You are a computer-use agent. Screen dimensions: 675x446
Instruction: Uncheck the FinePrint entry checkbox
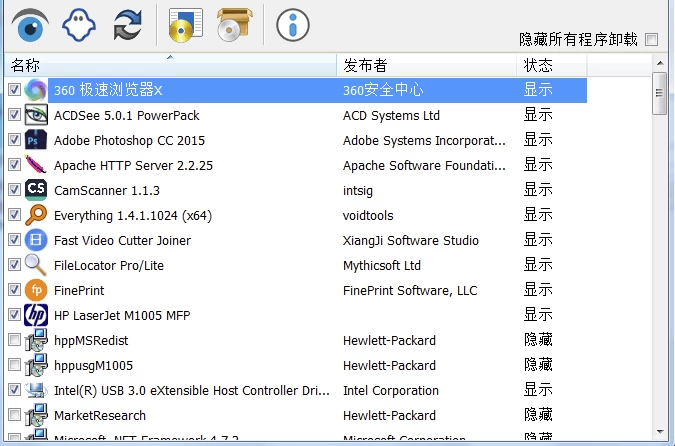click(x=14, y=290)
